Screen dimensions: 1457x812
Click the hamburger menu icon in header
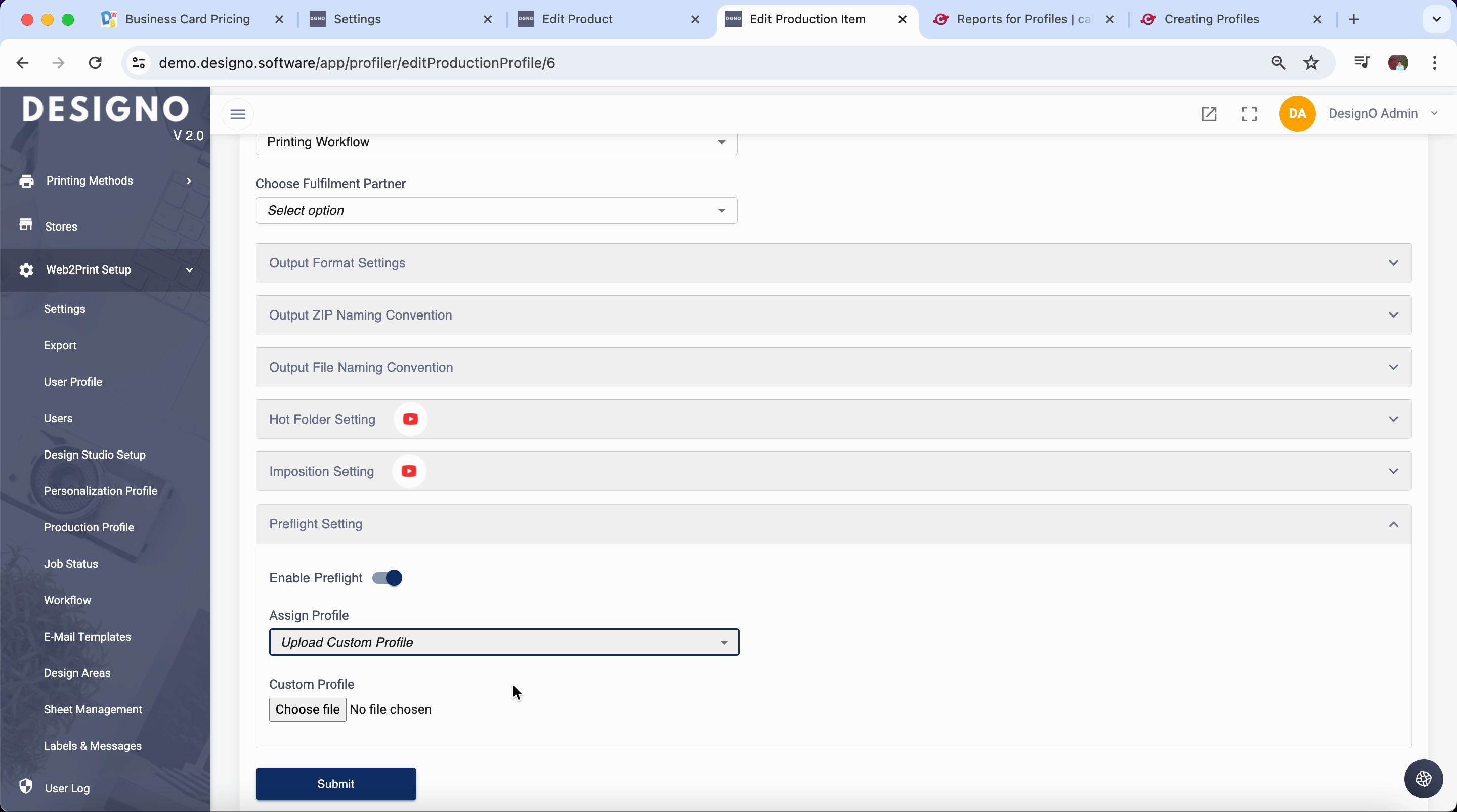[238, 114]
